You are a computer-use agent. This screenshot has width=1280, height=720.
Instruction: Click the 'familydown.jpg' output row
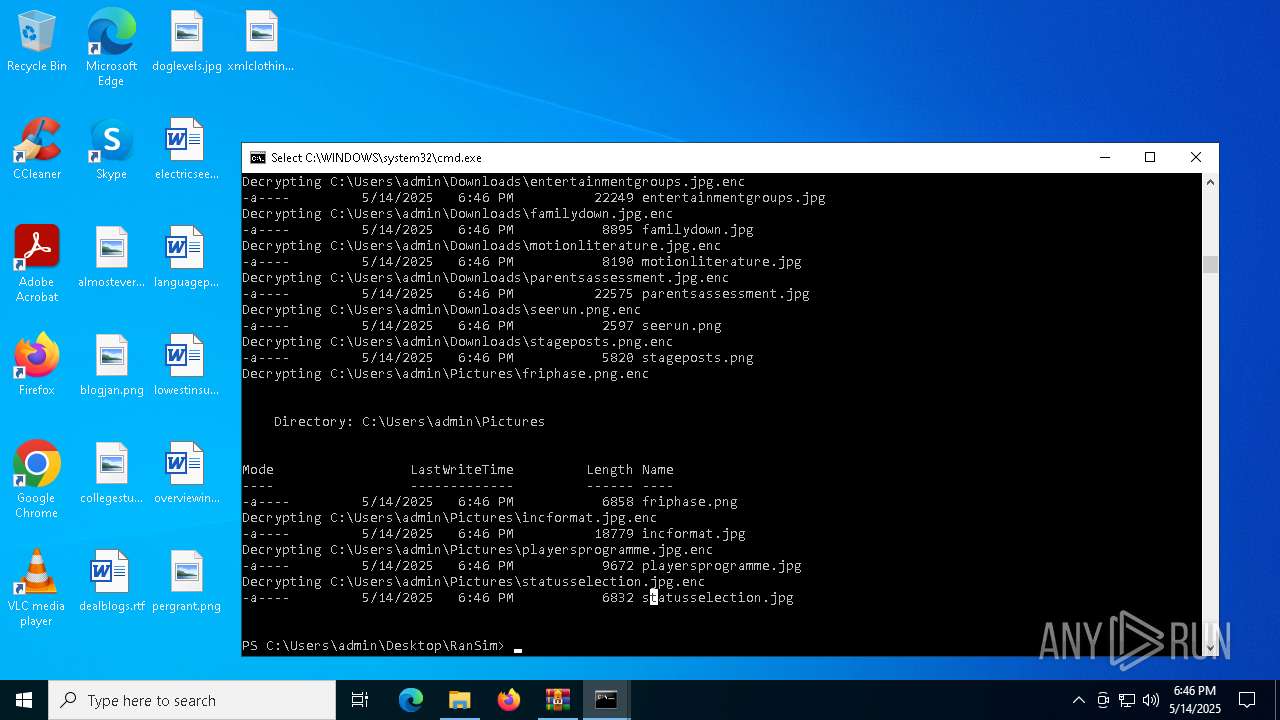(498, 230)
